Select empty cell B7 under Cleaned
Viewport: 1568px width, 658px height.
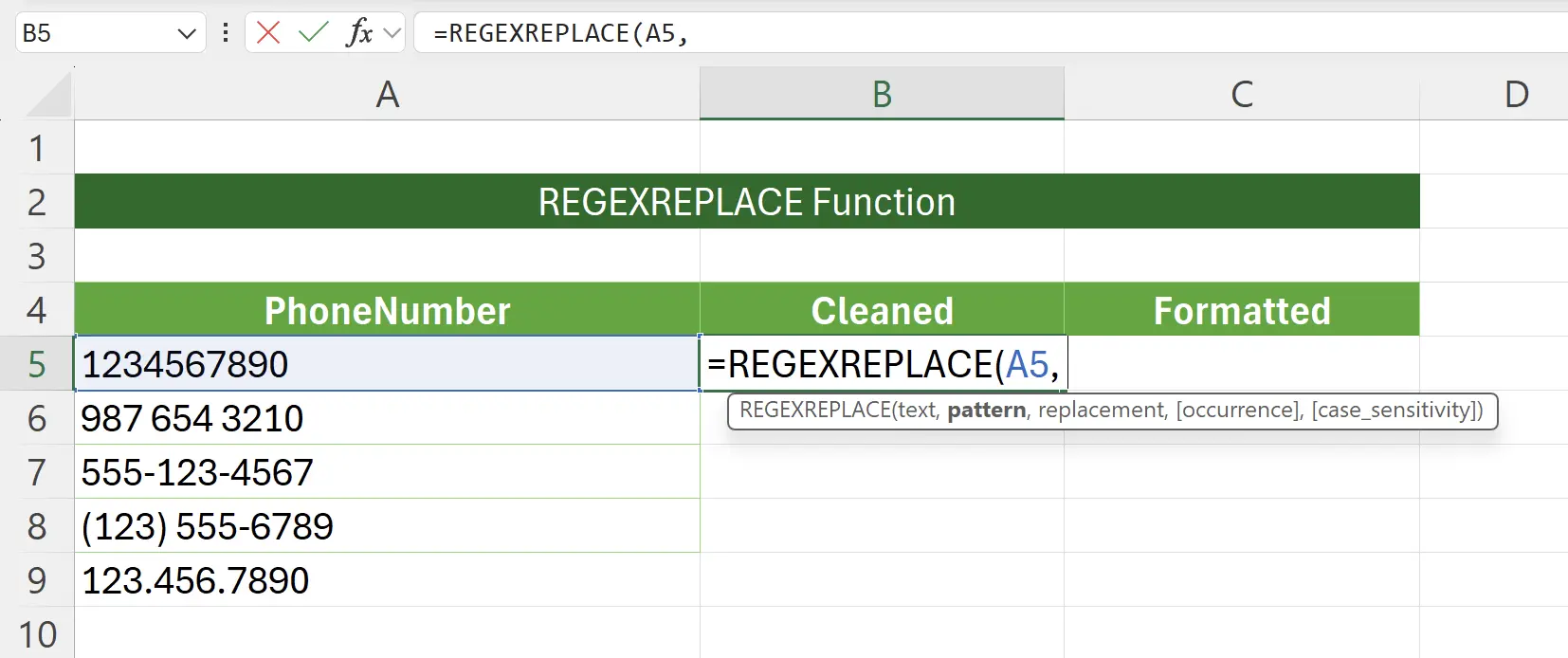click(x=882, y=471)
